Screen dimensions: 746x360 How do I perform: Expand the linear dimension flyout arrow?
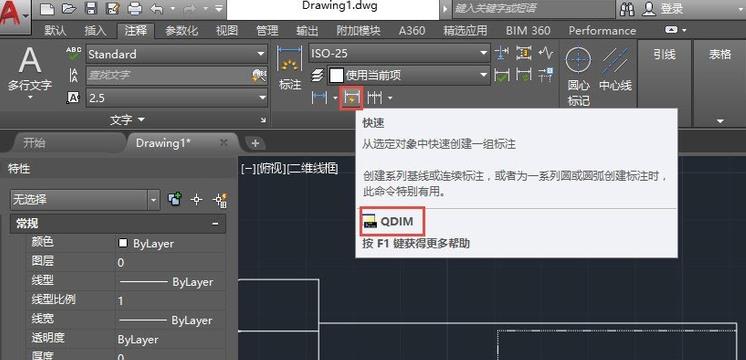(335, 98)
